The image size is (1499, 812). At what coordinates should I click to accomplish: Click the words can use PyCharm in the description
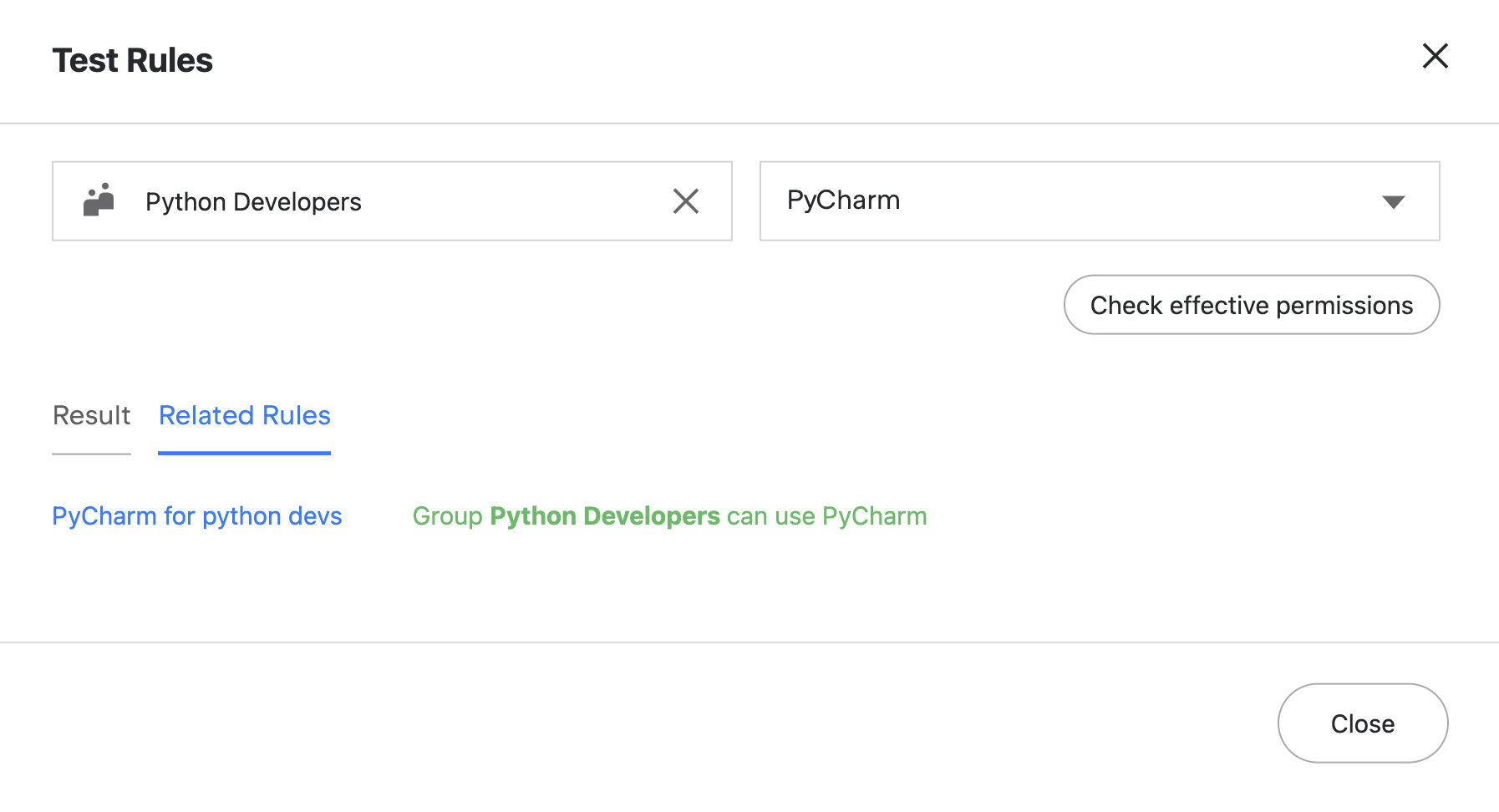point(826,516)
